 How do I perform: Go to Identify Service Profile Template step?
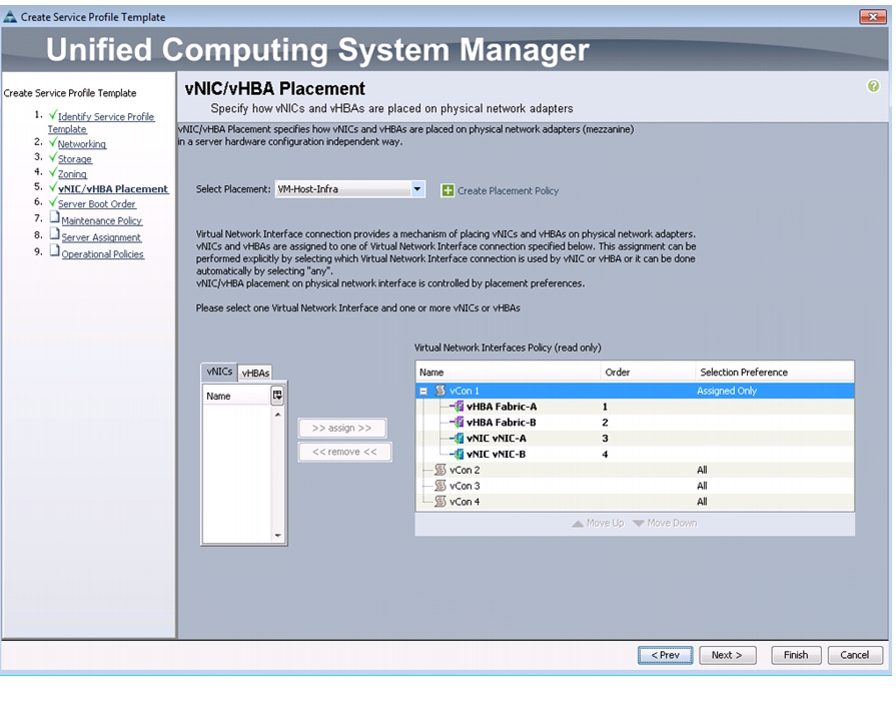101,123
